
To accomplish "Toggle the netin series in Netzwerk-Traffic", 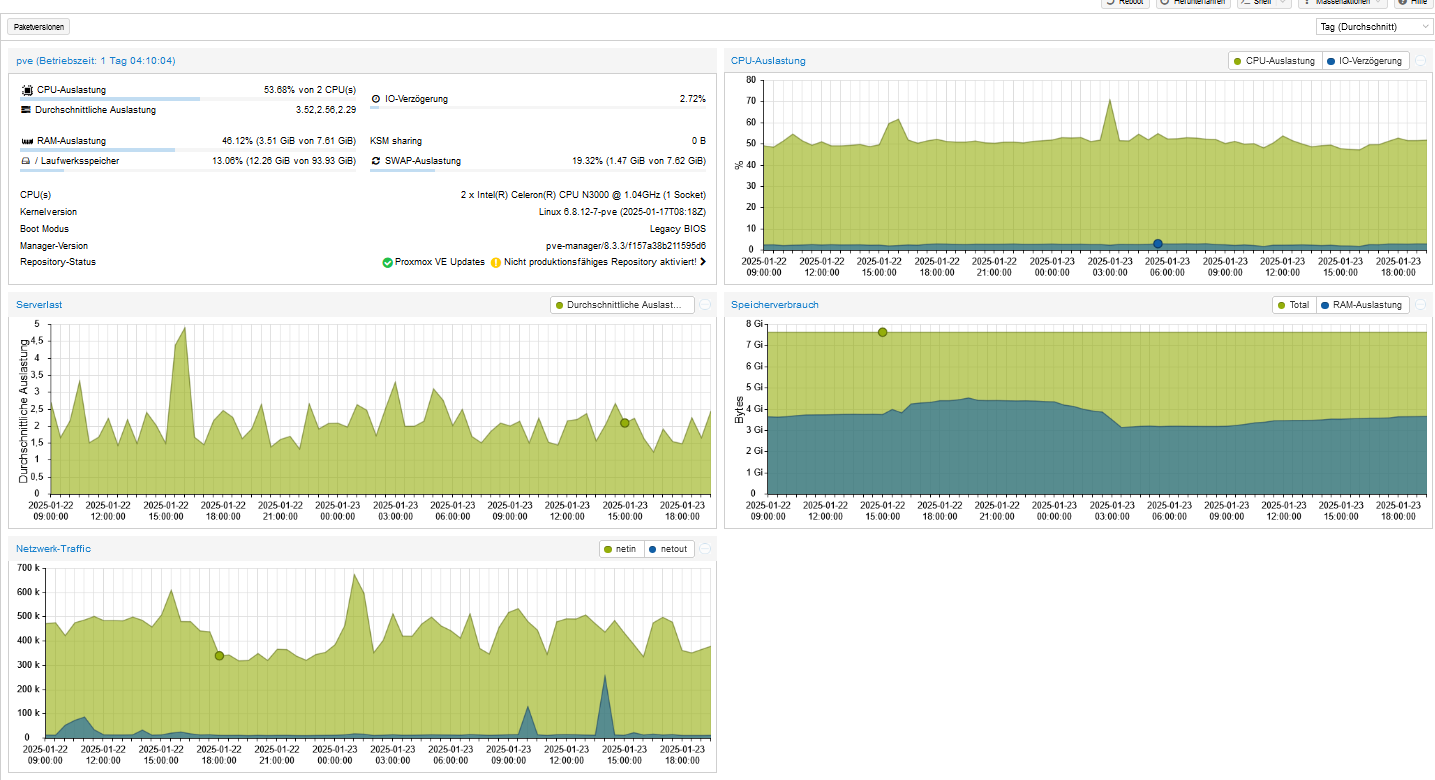I will [x=622, y=549].
